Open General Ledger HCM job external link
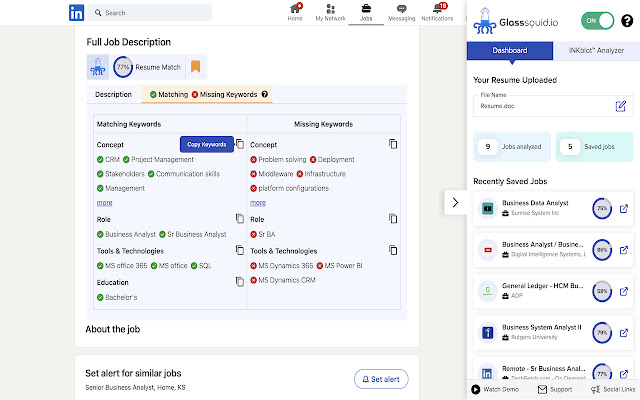 click(624, 291)
